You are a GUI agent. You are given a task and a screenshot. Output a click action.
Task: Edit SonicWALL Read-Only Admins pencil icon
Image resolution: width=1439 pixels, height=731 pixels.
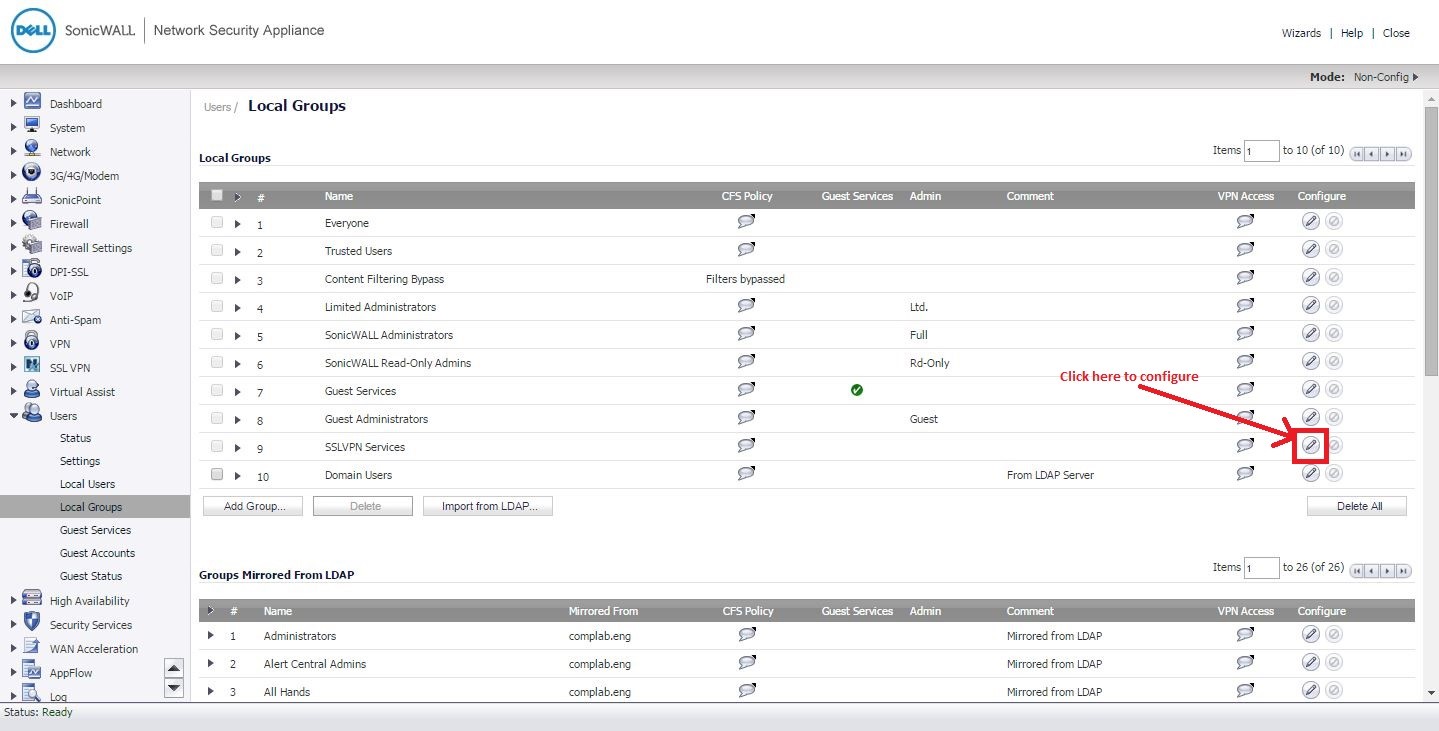click(1310, 361)
